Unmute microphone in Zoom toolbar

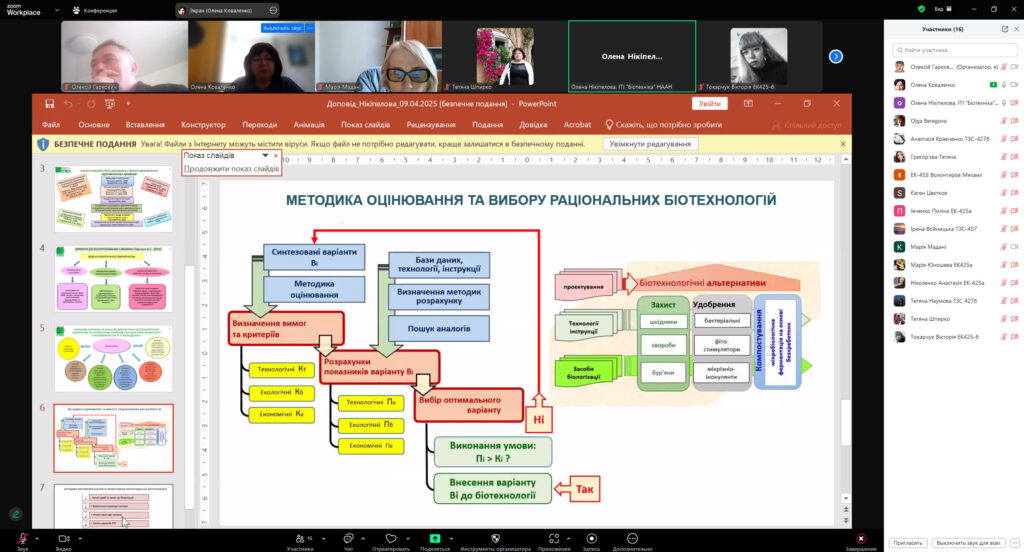coord(23,538)
